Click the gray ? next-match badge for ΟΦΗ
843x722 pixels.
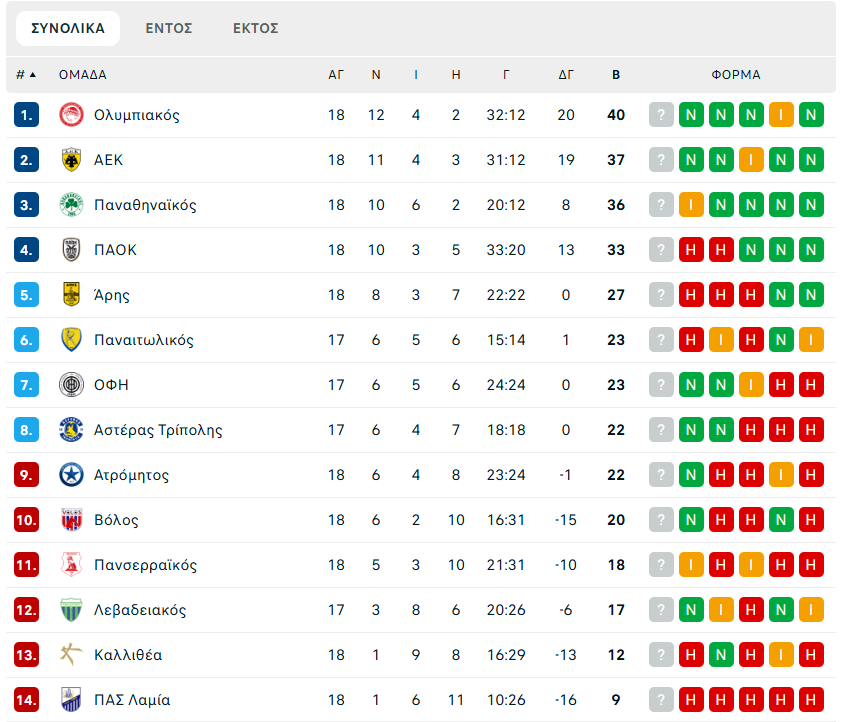(x=661, y=385)
